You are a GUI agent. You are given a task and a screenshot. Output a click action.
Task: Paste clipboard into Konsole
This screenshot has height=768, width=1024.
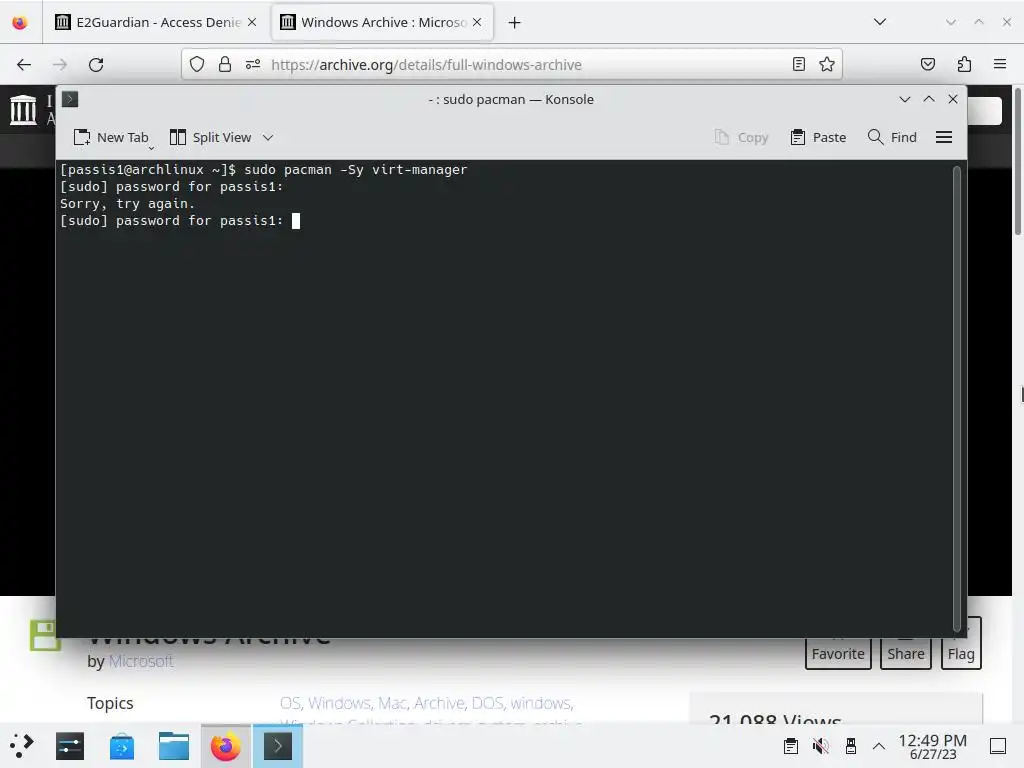(818, 138)
